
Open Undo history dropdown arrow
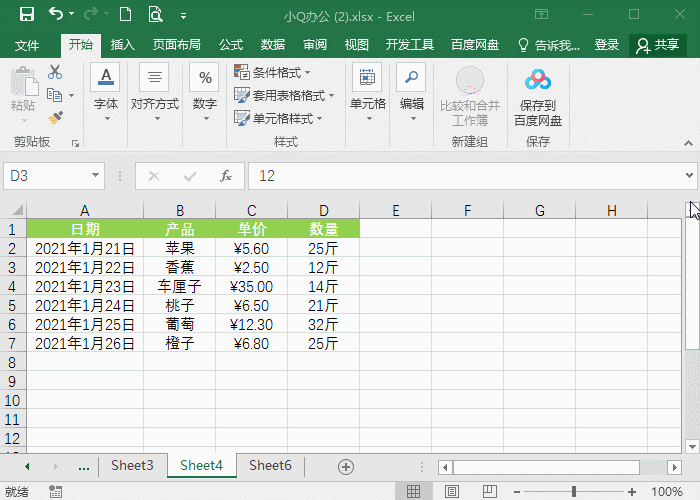tap(71, 15)
